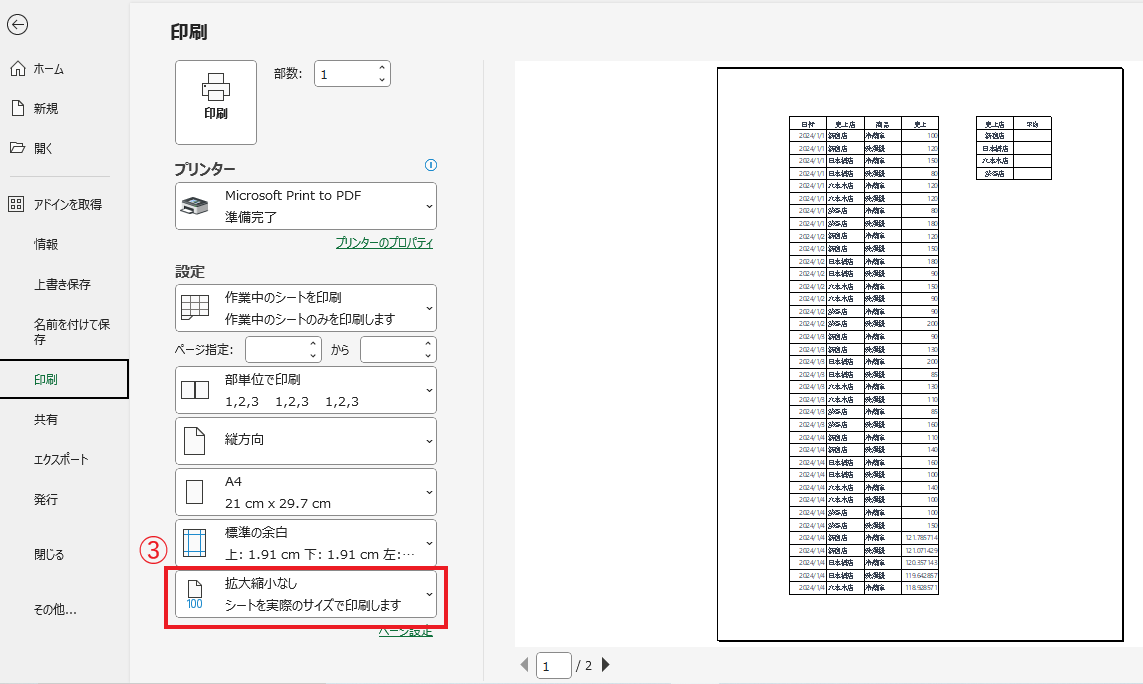Open the 拡大縮小なし scaling dropdown
This screenshot has height=684, width=1143.
(x=305, y=596)
